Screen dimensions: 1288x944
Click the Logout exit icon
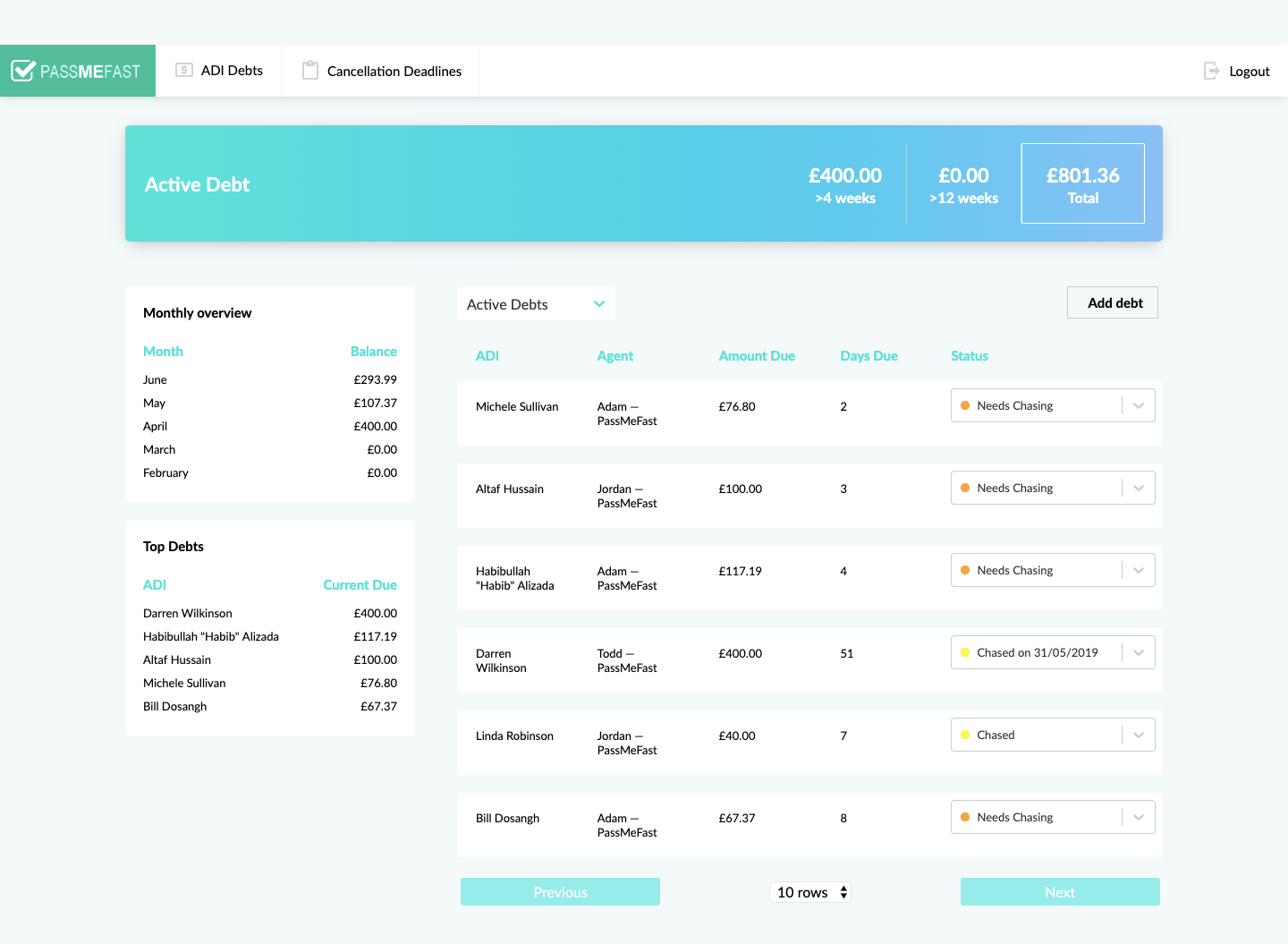tap(1211, 71)
